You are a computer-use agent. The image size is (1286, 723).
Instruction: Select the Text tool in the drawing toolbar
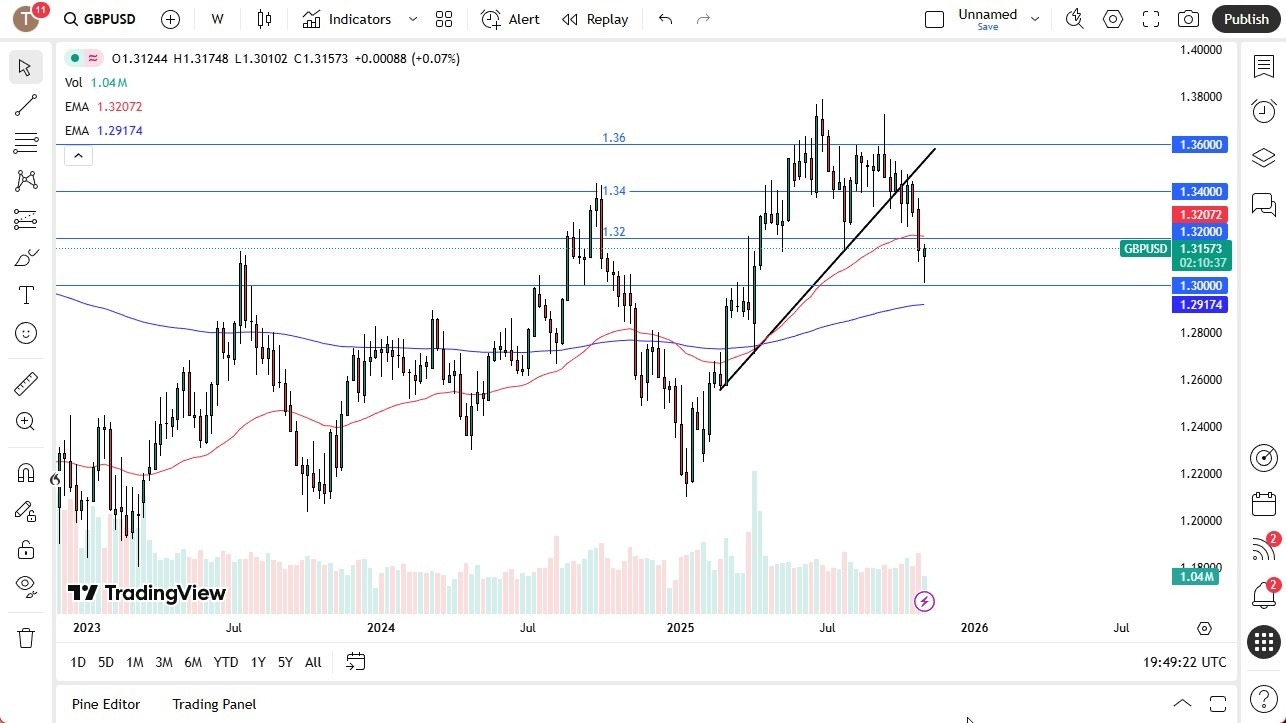[x=26, y=294]
